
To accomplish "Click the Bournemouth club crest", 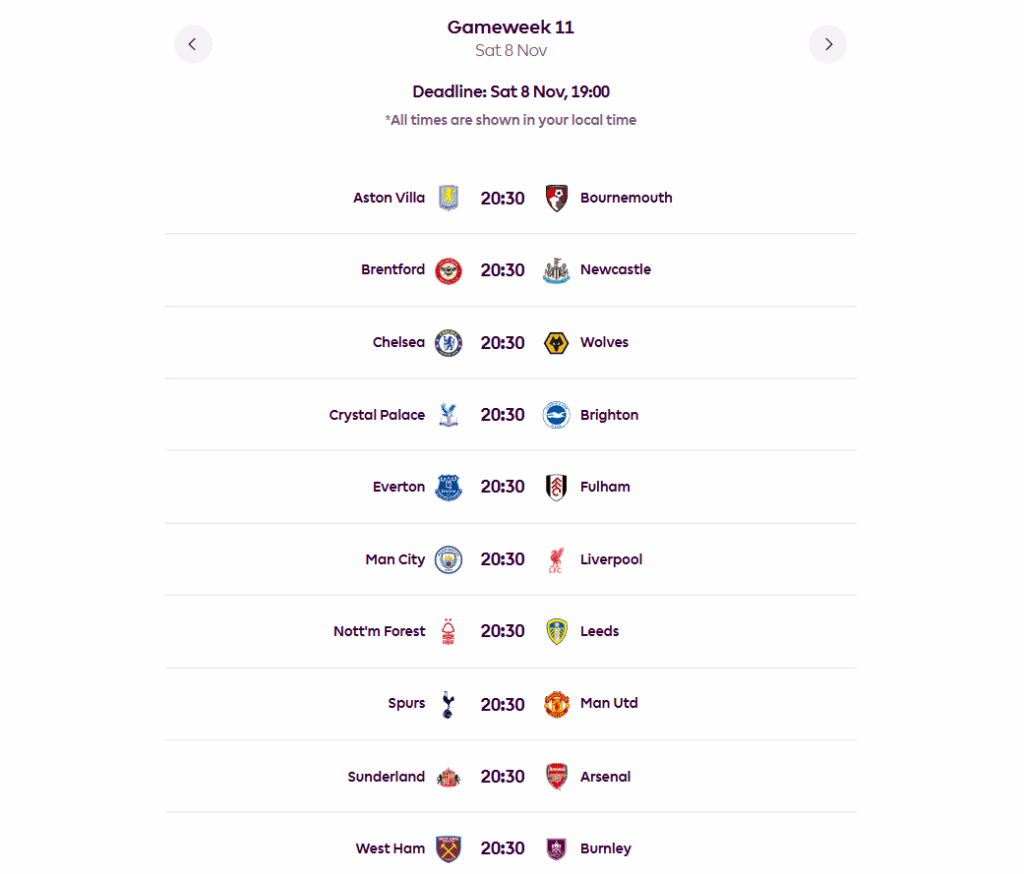I will [556, 198].
